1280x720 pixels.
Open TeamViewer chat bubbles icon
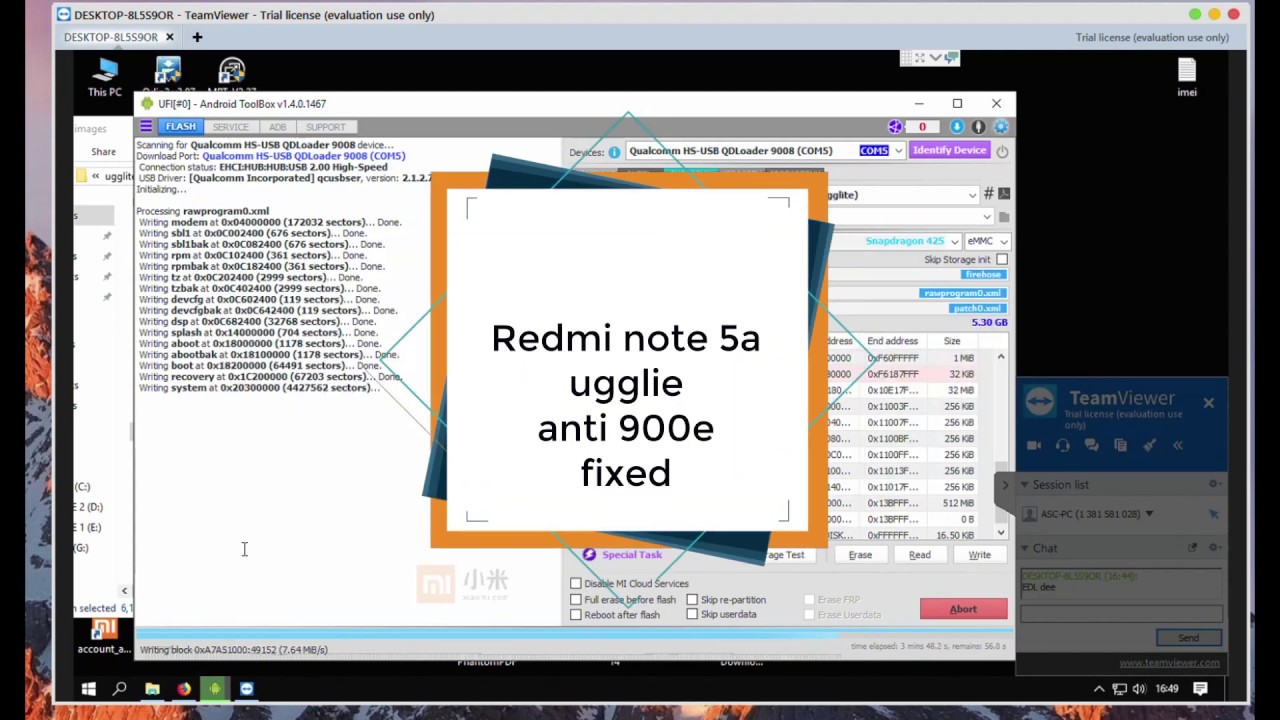(x=1092, y=445)
